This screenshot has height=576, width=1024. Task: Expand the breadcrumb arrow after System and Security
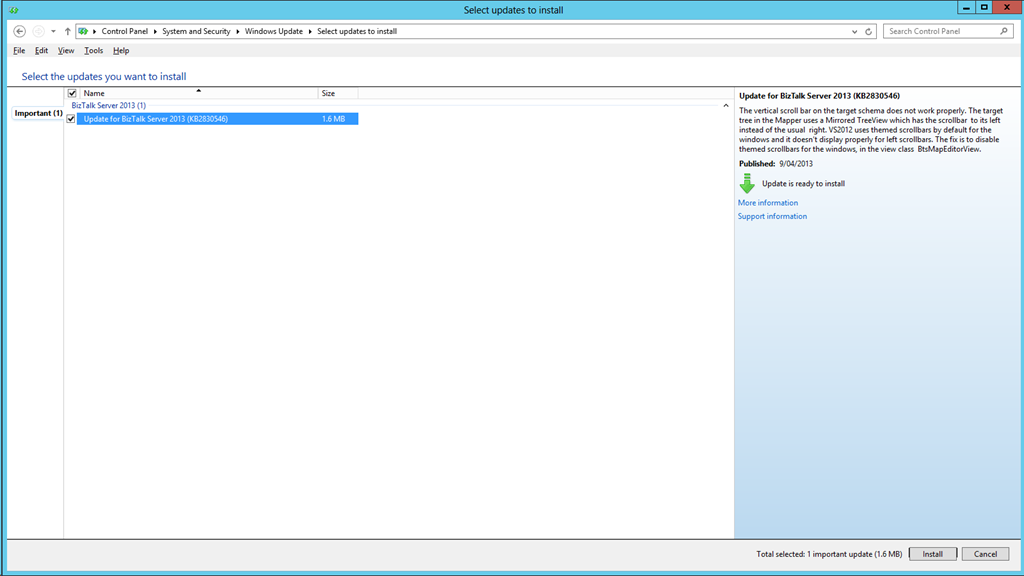(238, 31)
